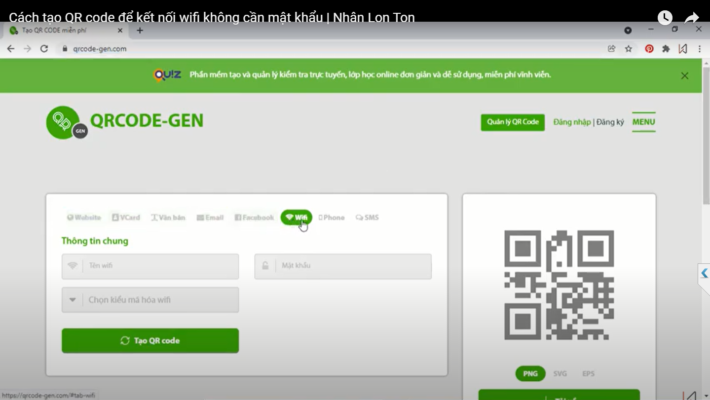710x400 pixels.
Task: Click the address bar URL qrcode-gen.com
Action: [100, 48]
